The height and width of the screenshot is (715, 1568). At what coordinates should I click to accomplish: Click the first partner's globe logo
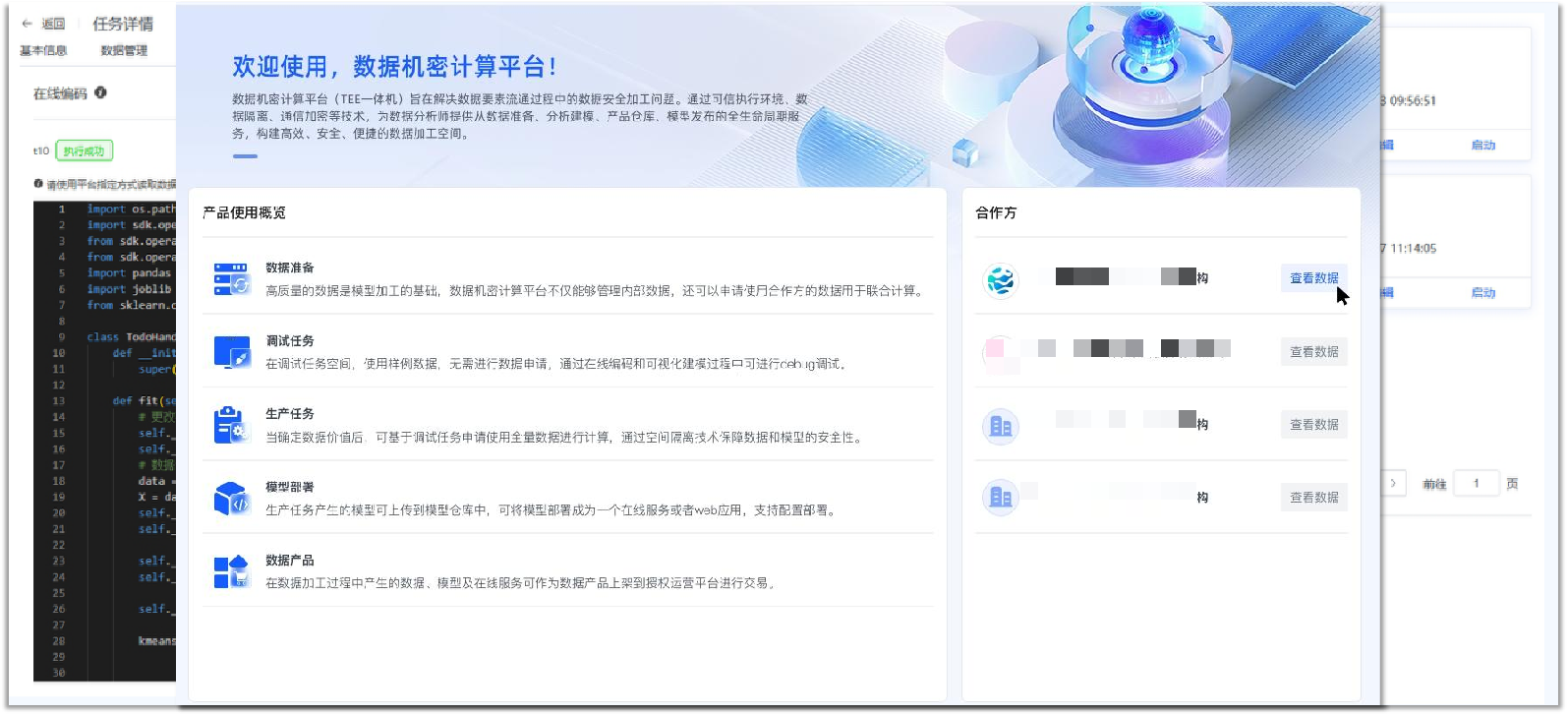[1000, 280]
